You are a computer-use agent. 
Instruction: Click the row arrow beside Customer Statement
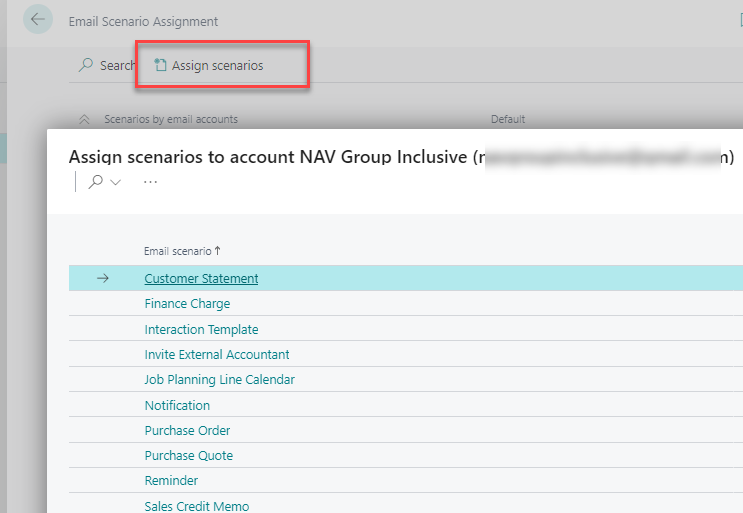pos(102,279)
